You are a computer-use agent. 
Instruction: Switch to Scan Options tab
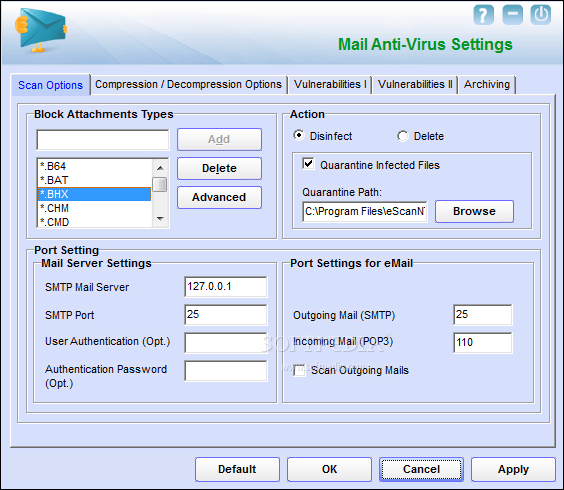[x=50, y=85]
